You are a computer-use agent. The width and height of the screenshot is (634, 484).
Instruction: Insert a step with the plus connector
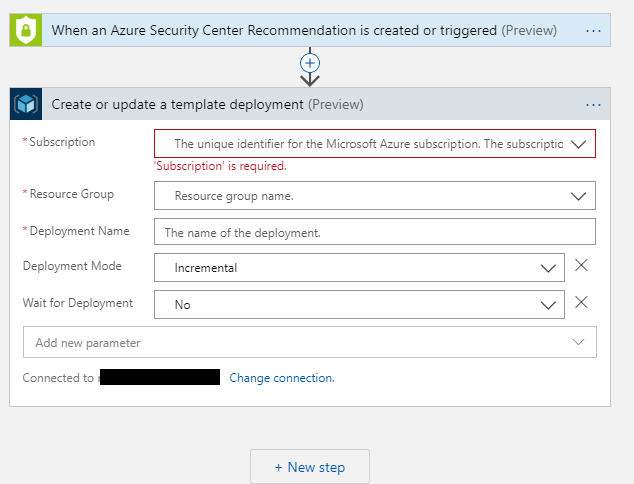point(310,63)
